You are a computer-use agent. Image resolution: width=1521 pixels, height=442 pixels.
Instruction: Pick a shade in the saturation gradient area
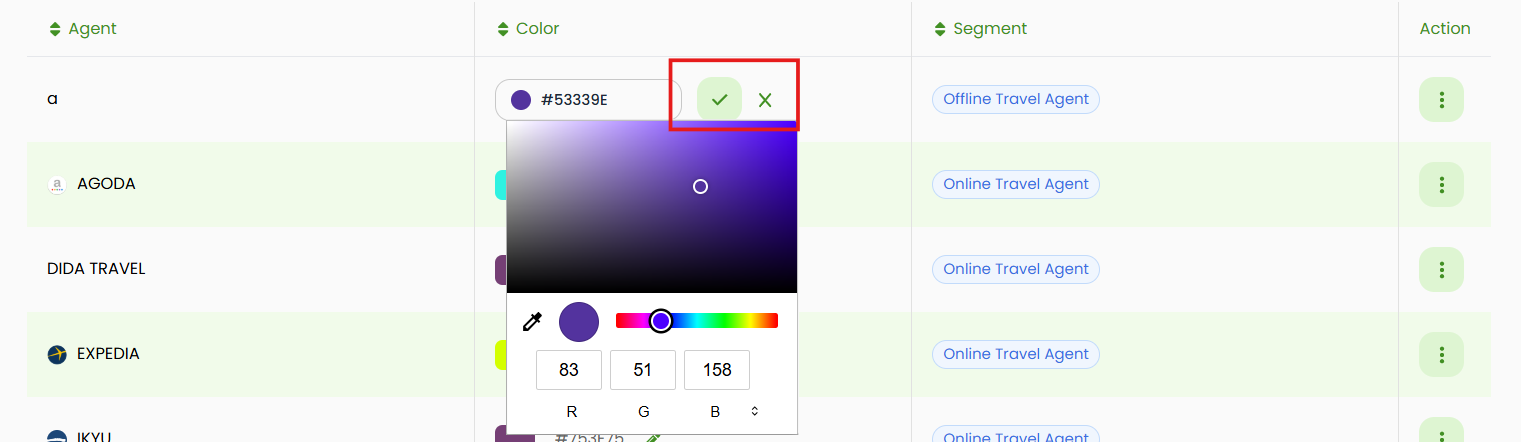point(652,207)
